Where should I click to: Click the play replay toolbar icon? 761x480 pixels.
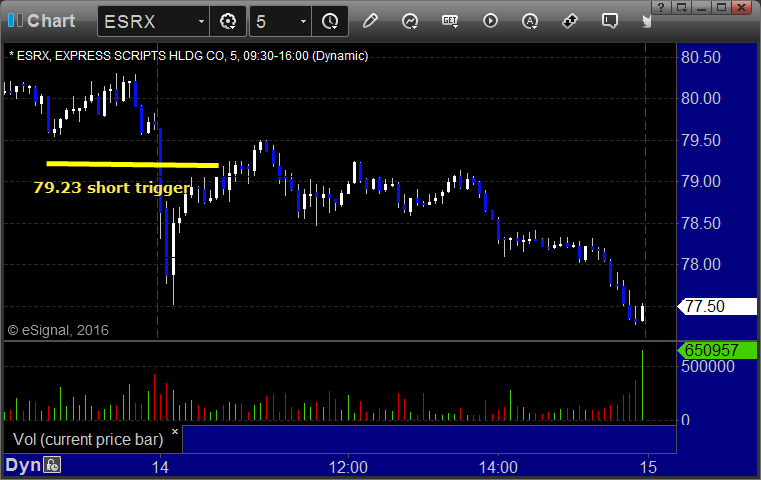tap(490, 21)
